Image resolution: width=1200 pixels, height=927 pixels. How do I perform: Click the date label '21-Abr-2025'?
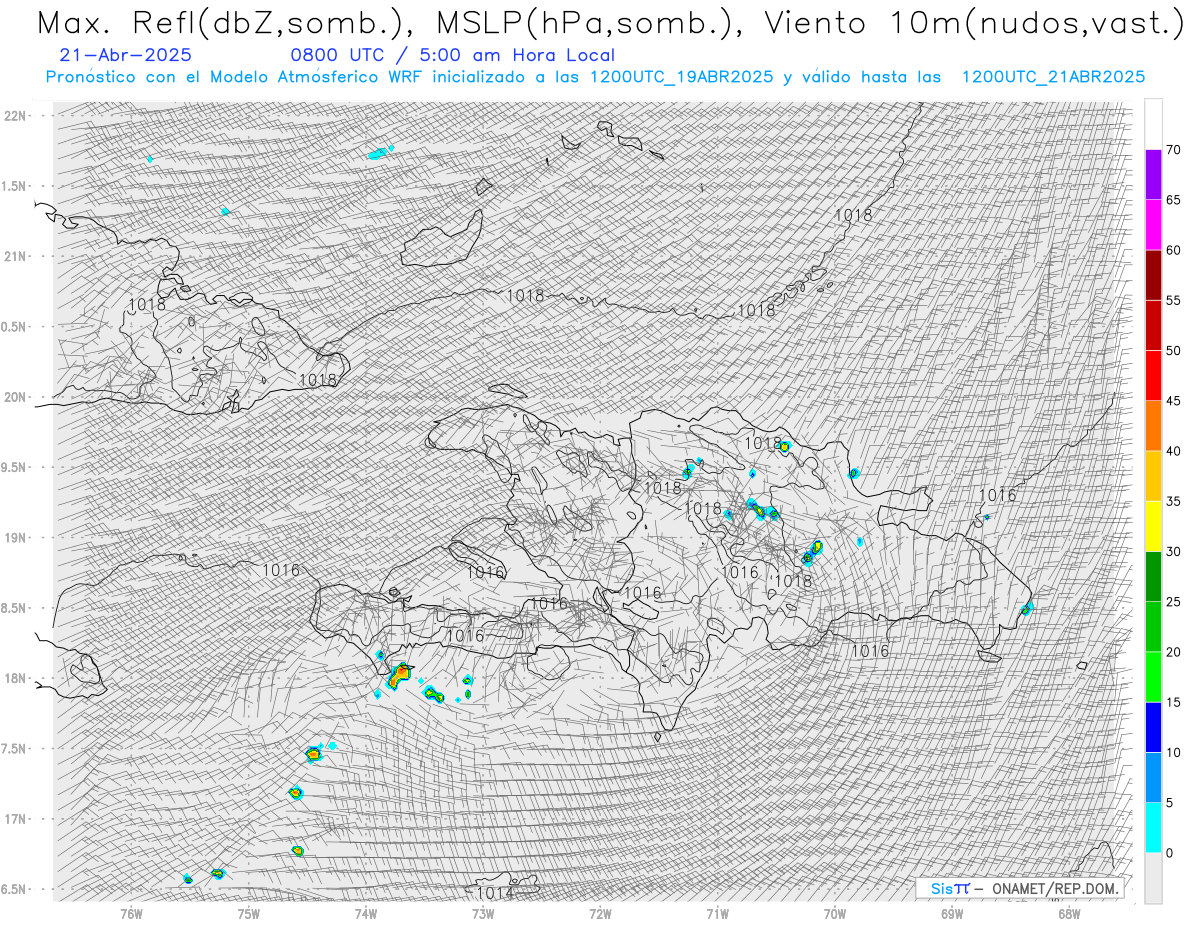126,55
